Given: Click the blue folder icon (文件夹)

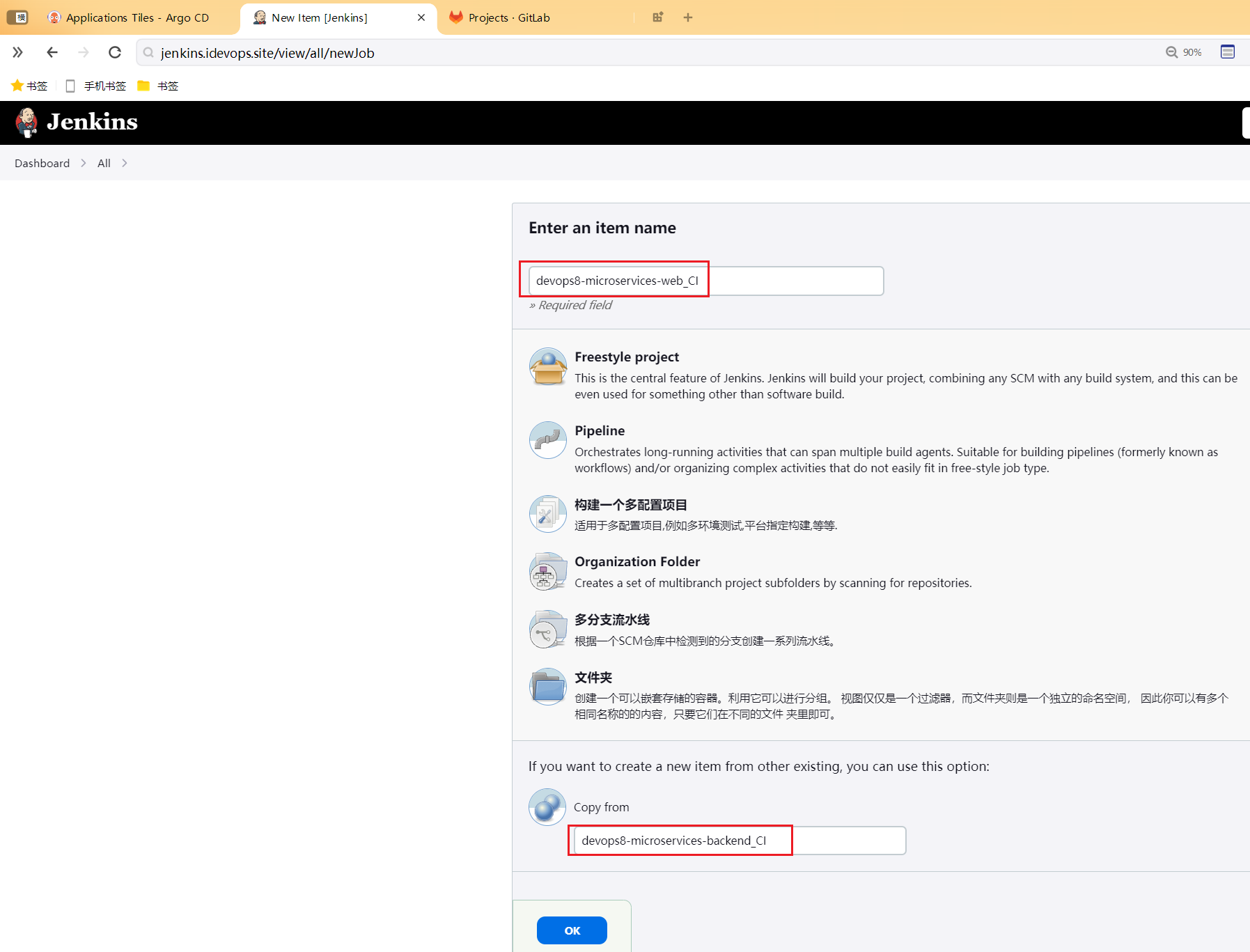Looking at the screenshot, I should [548, 687].
